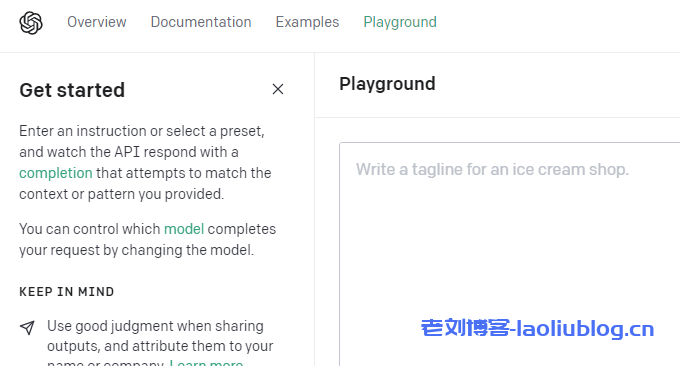Click the 'your request by changing the model' line

[x=137, y=250]
